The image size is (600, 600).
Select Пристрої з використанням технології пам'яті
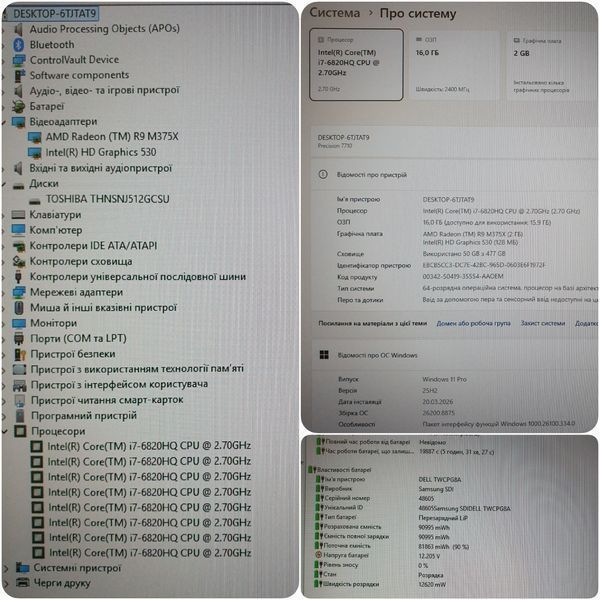[x=137, y=369]
